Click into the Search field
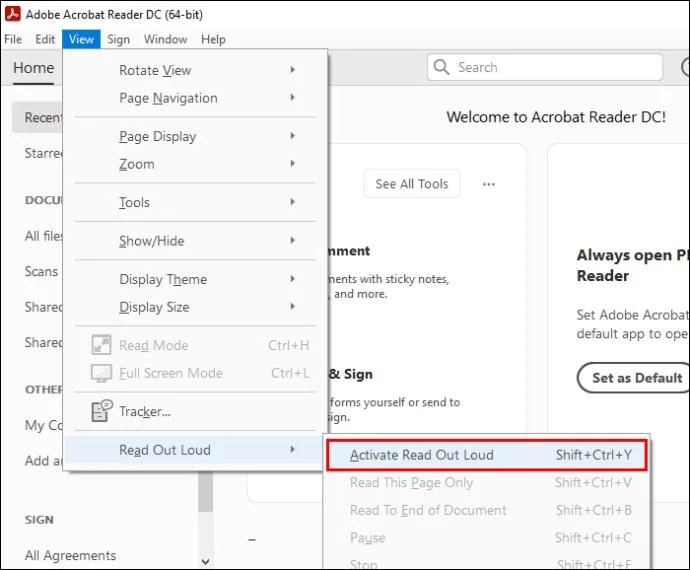The width and height of the screenshot is (690, 570). coord(545,67)
